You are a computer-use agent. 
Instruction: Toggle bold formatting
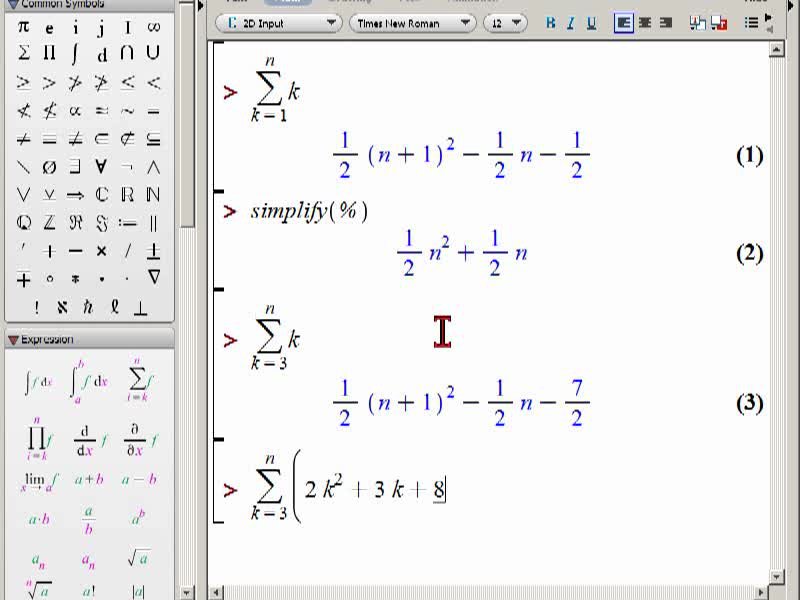coord(551,23)
